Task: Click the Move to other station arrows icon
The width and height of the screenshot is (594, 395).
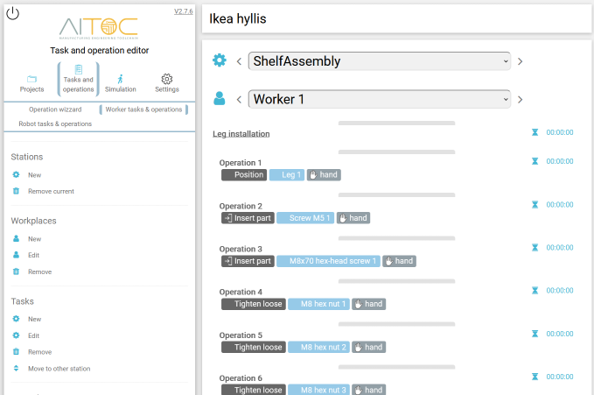Action: 16,368
